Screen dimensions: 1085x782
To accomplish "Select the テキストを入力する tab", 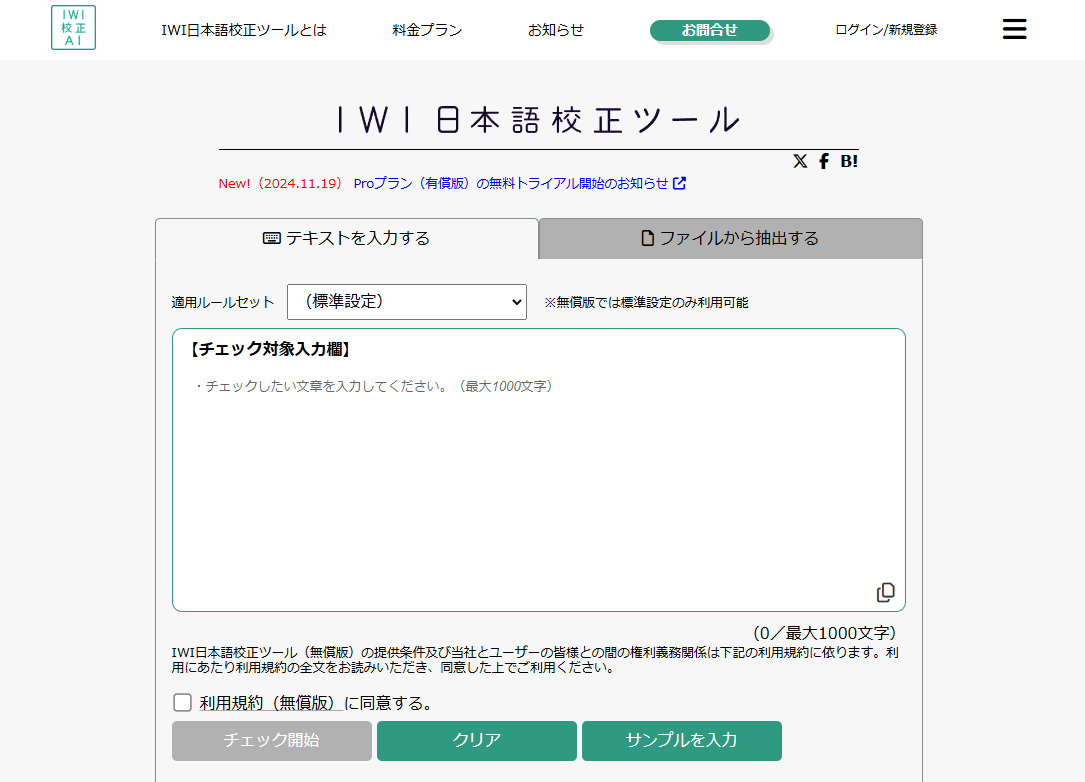I will click(x=347, y=238).
